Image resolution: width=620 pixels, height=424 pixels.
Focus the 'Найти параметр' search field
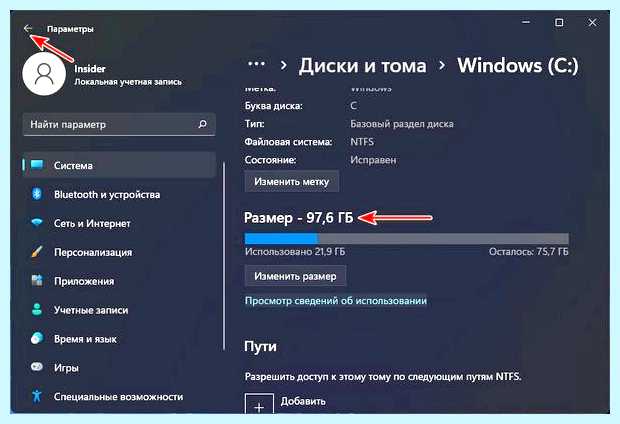click(119, 125)
